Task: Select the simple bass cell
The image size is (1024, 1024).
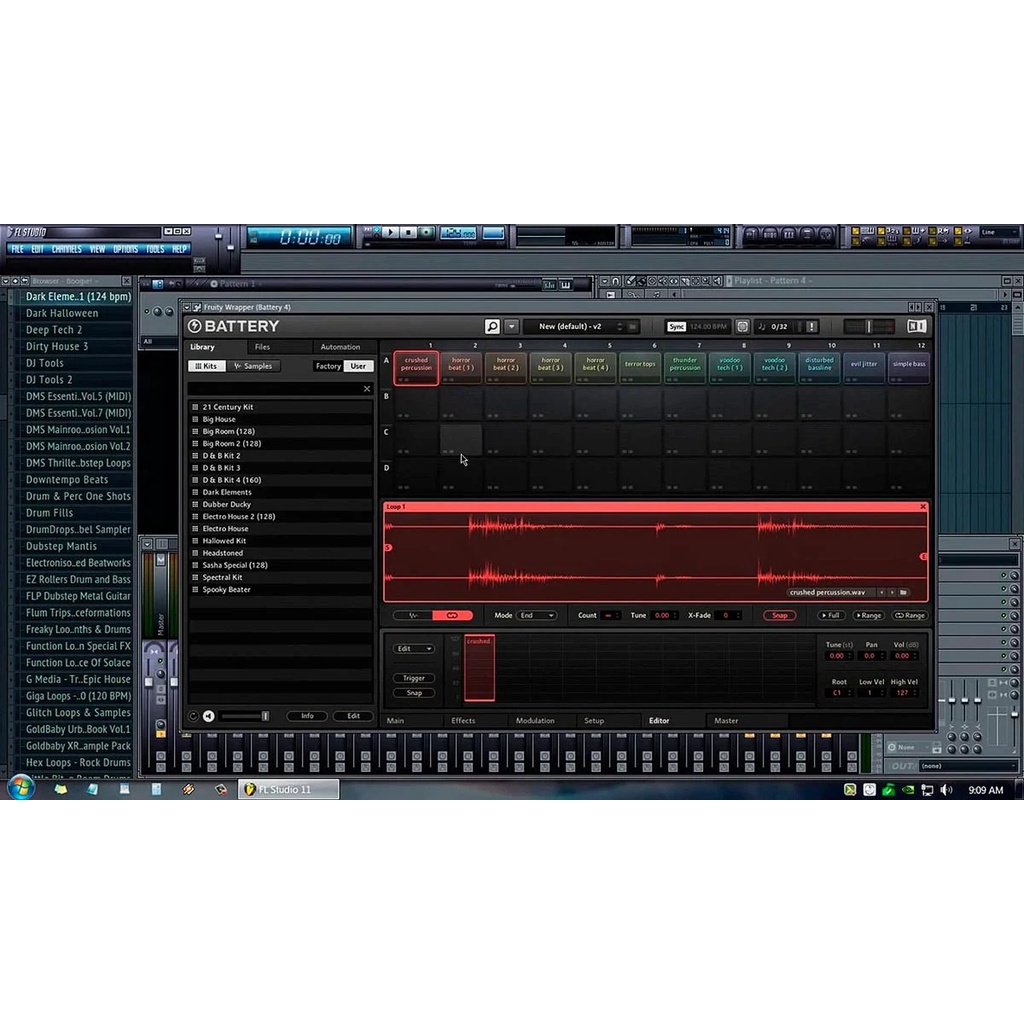Action: [908, 368]
